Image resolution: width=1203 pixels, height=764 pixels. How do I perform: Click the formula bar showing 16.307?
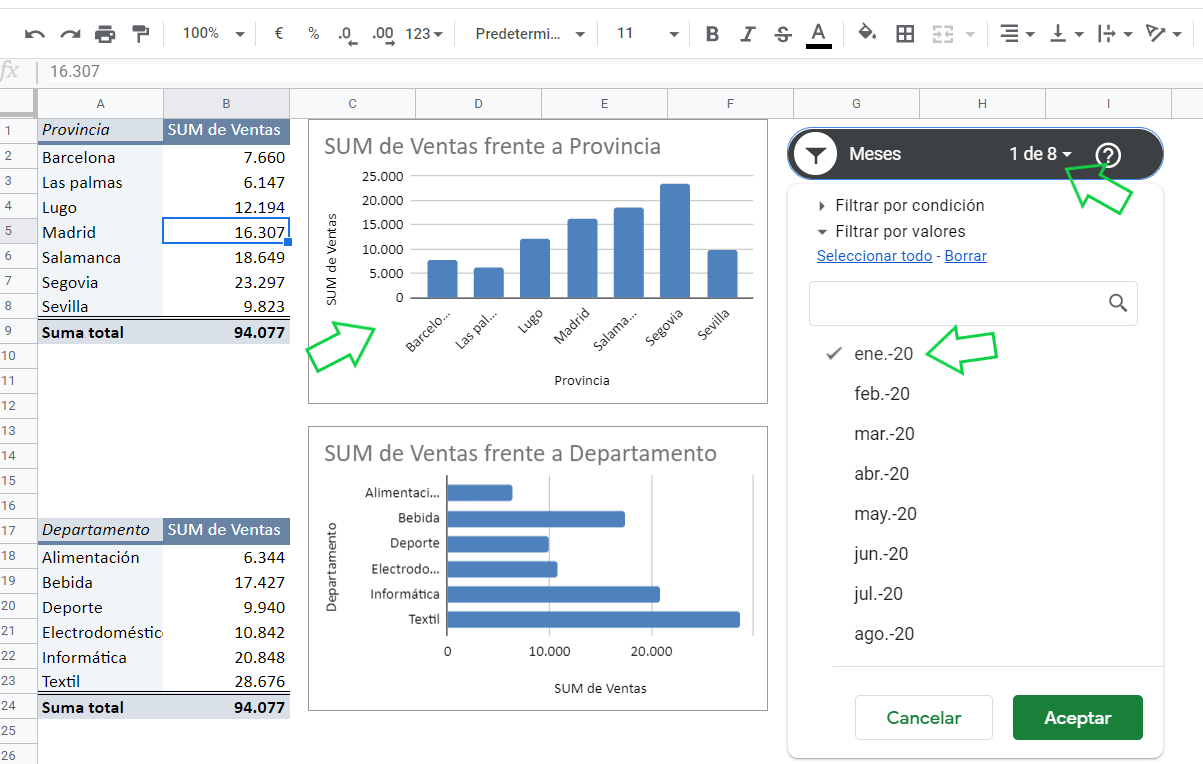[620, 72]
